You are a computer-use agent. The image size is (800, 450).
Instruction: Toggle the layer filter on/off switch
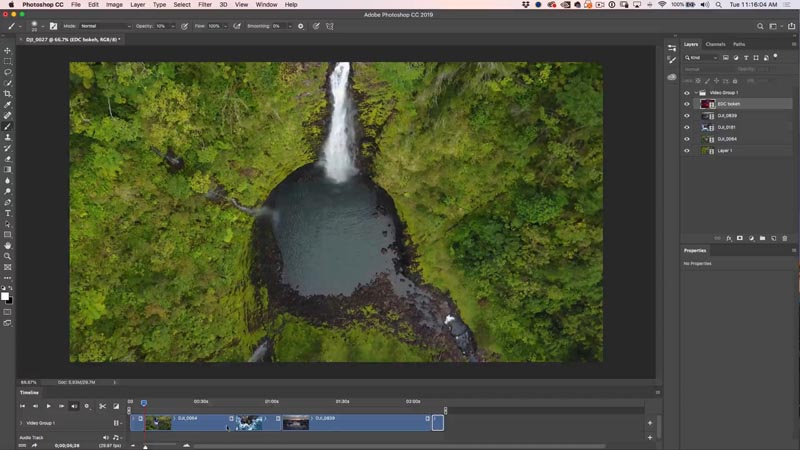(x=776, y=56)
